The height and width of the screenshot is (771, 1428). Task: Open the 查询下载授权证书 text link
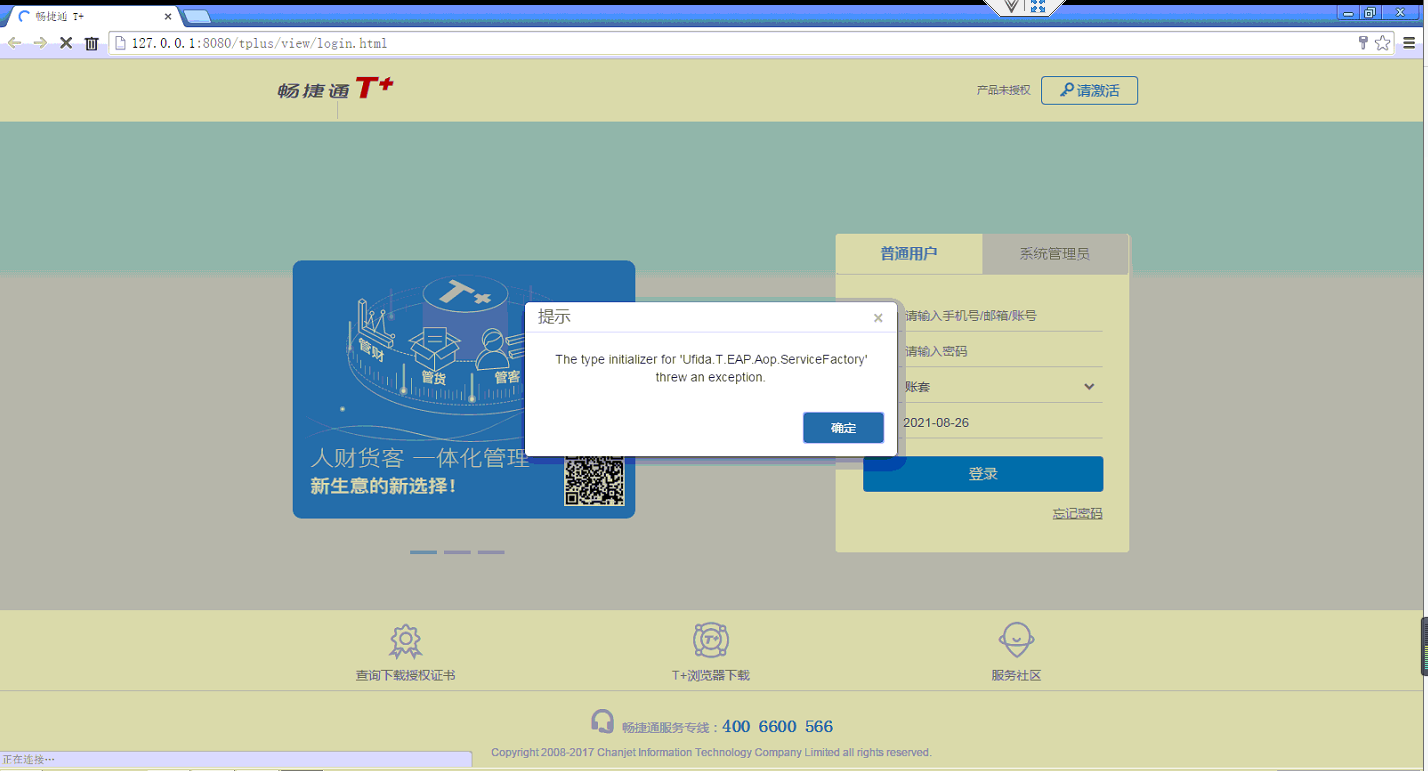405,675
